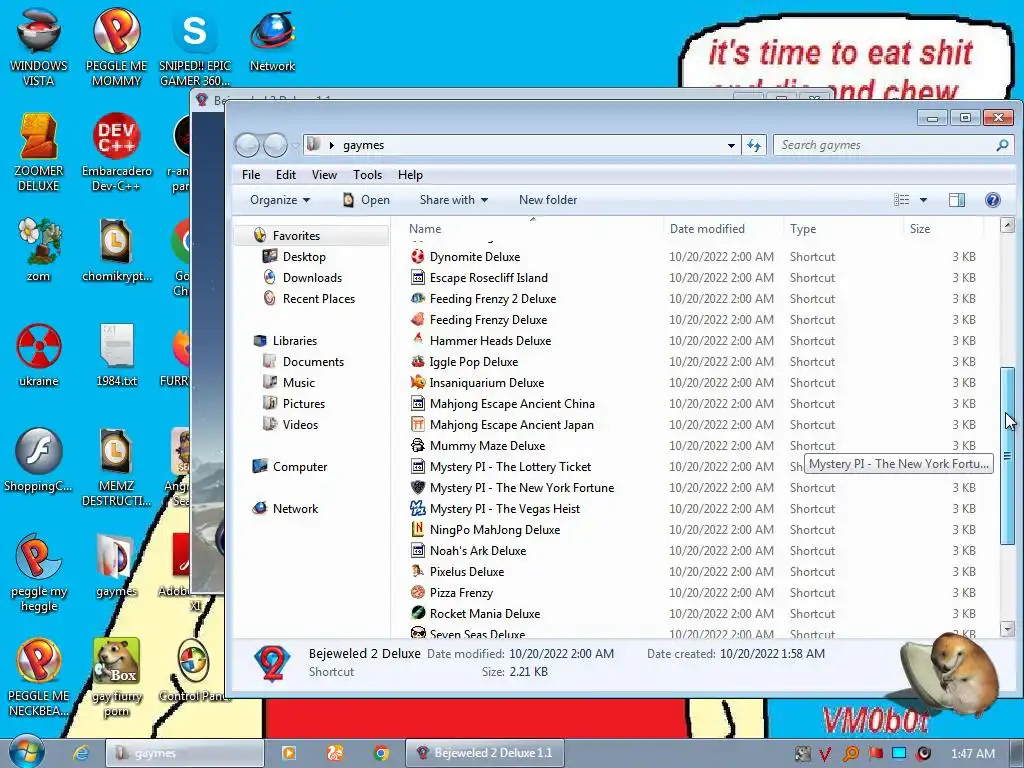Sort by Date modified column header
Screen dimensions: 1024x768
pyautogui.click(x=723, y=229)
